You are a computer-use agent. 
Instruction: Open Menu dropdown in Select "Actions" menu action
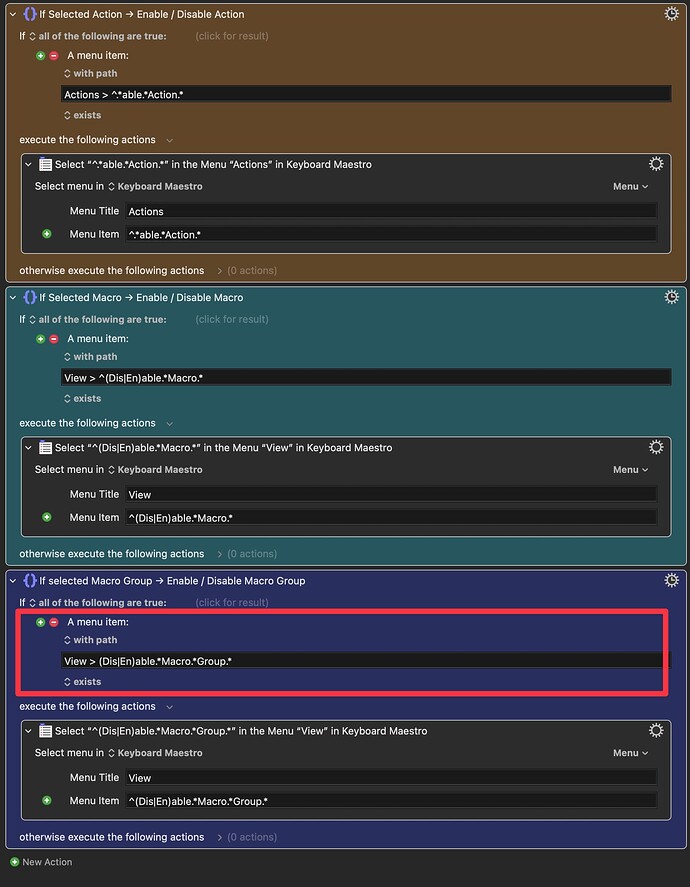(630, 186)
